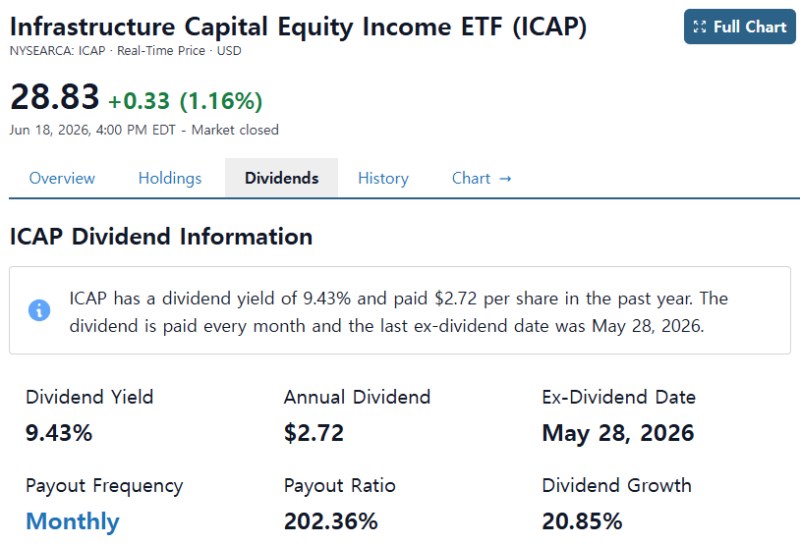
Task: Click the $2.72 Annual Dividend value
Action: pos(314,433)
